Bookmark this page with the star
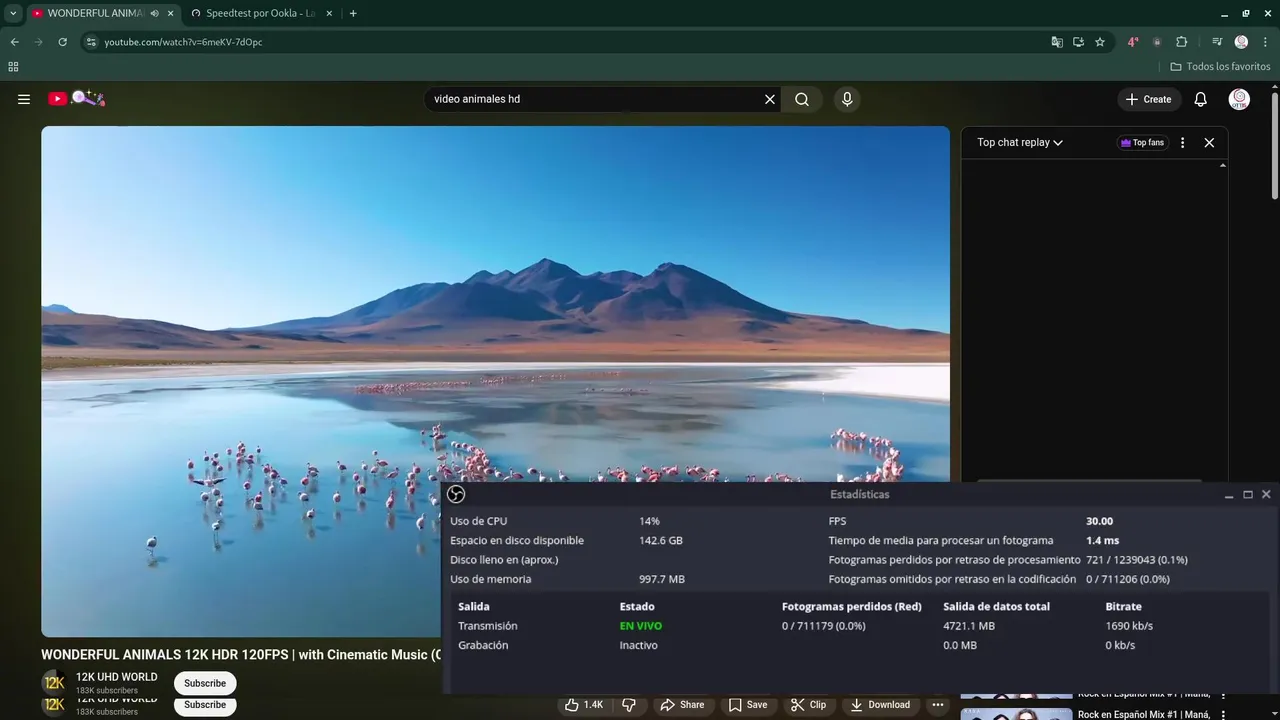This screenshot has width=1280, height=720. click(x=1100, y=42)
